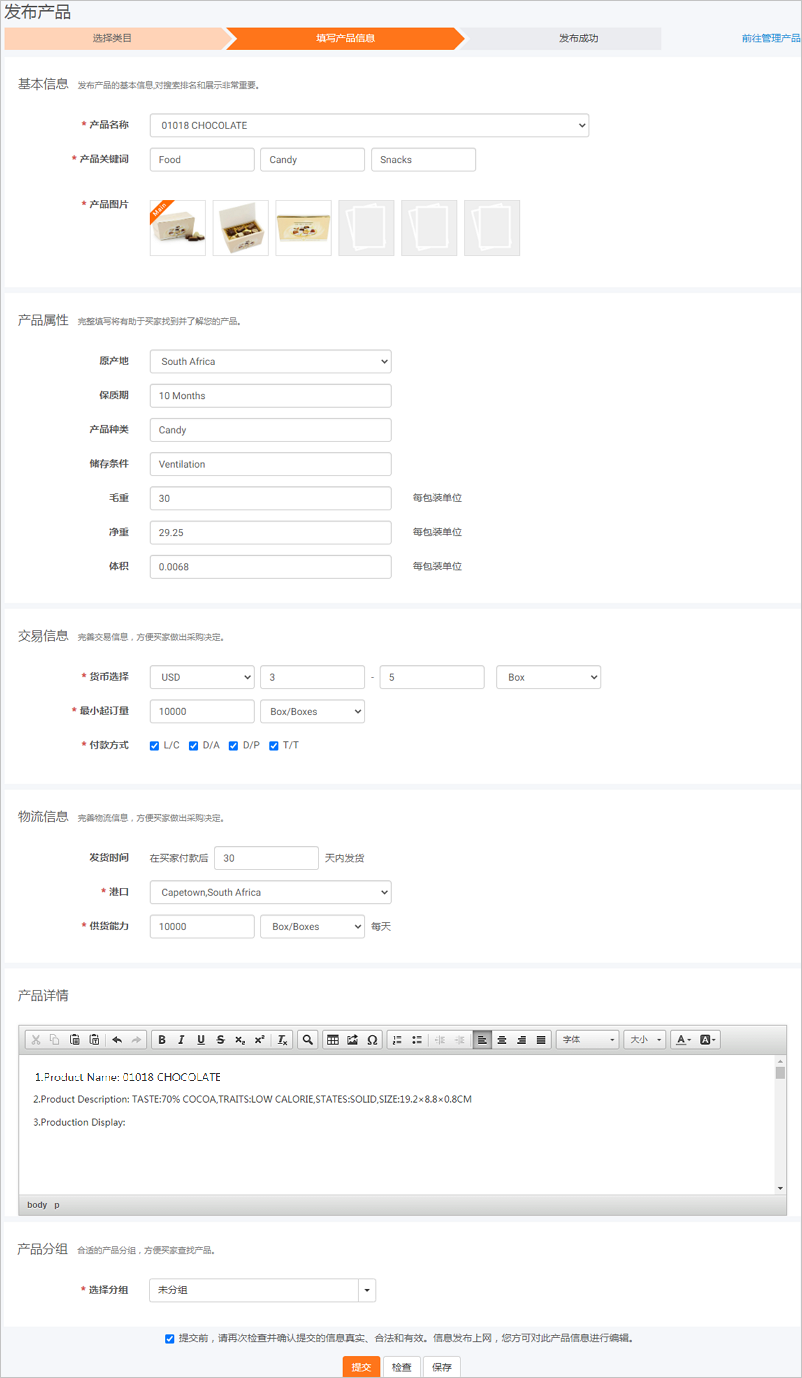Insert a numbered list
This screenshot has width=802, height=1378.
[397, 1040]
